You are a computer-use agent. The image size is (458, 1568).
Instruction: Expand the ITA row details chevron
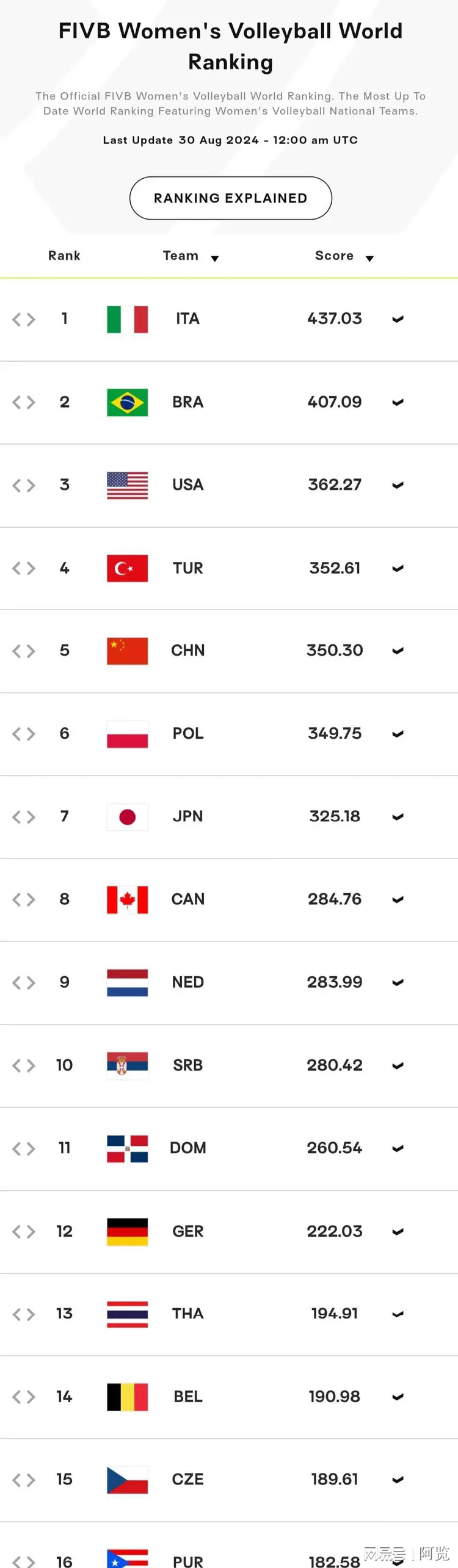click(398, 319)
